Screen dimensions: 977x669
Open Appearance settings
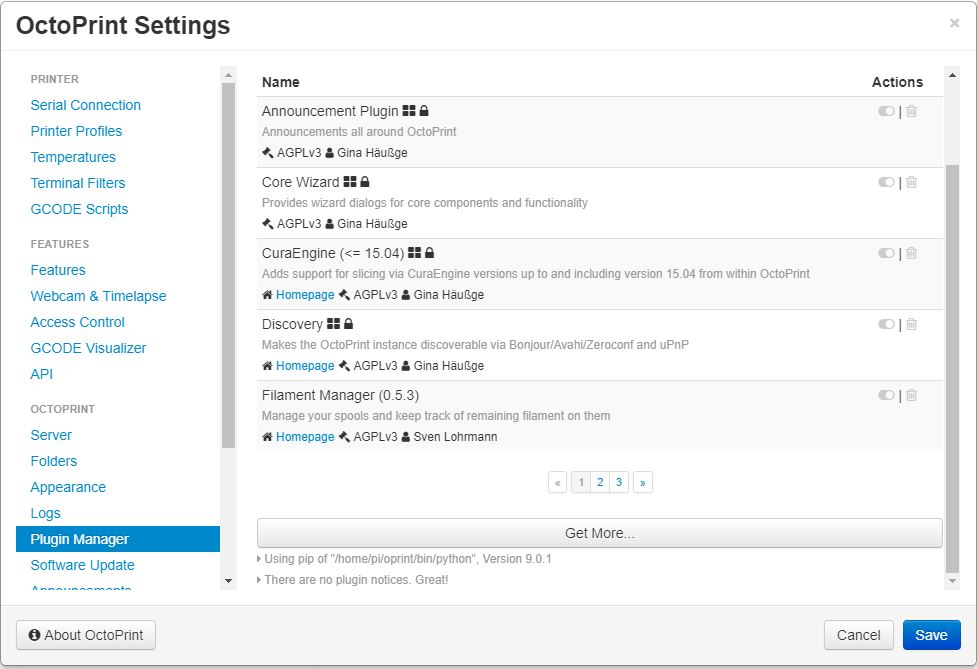coord(69,488)
